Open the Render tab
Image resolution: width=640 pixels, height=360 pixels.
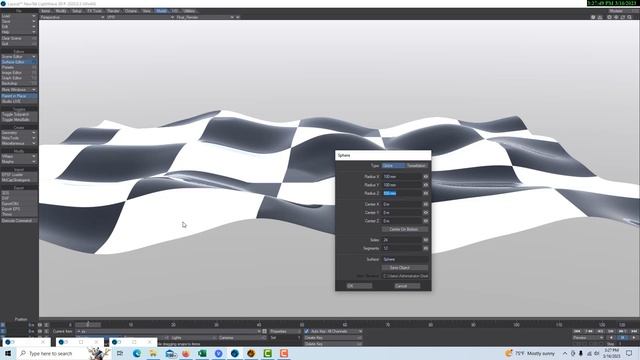pos(113,11)
